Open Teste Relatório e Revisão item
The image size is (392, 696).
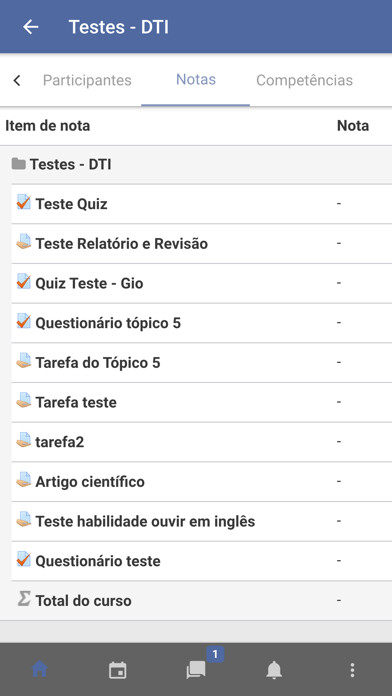[x=202, y=244]
